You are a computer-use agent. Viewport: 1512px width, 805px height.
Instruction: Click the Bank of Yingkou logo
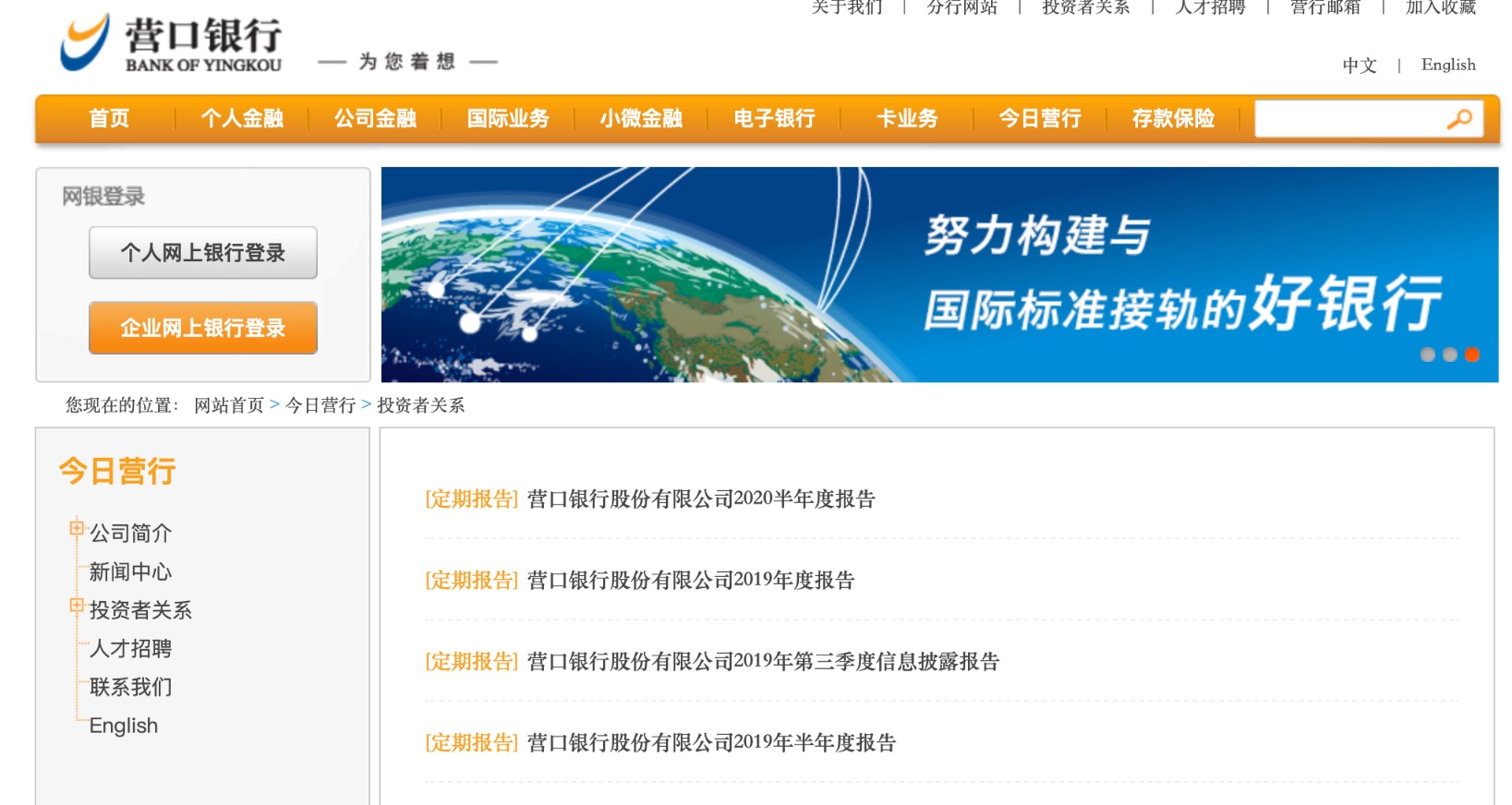171,43
